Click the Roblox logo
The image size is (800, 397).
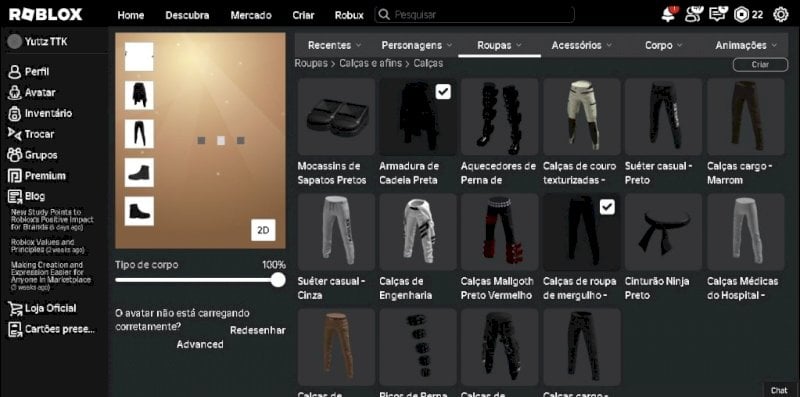click(x=45, y=15)
